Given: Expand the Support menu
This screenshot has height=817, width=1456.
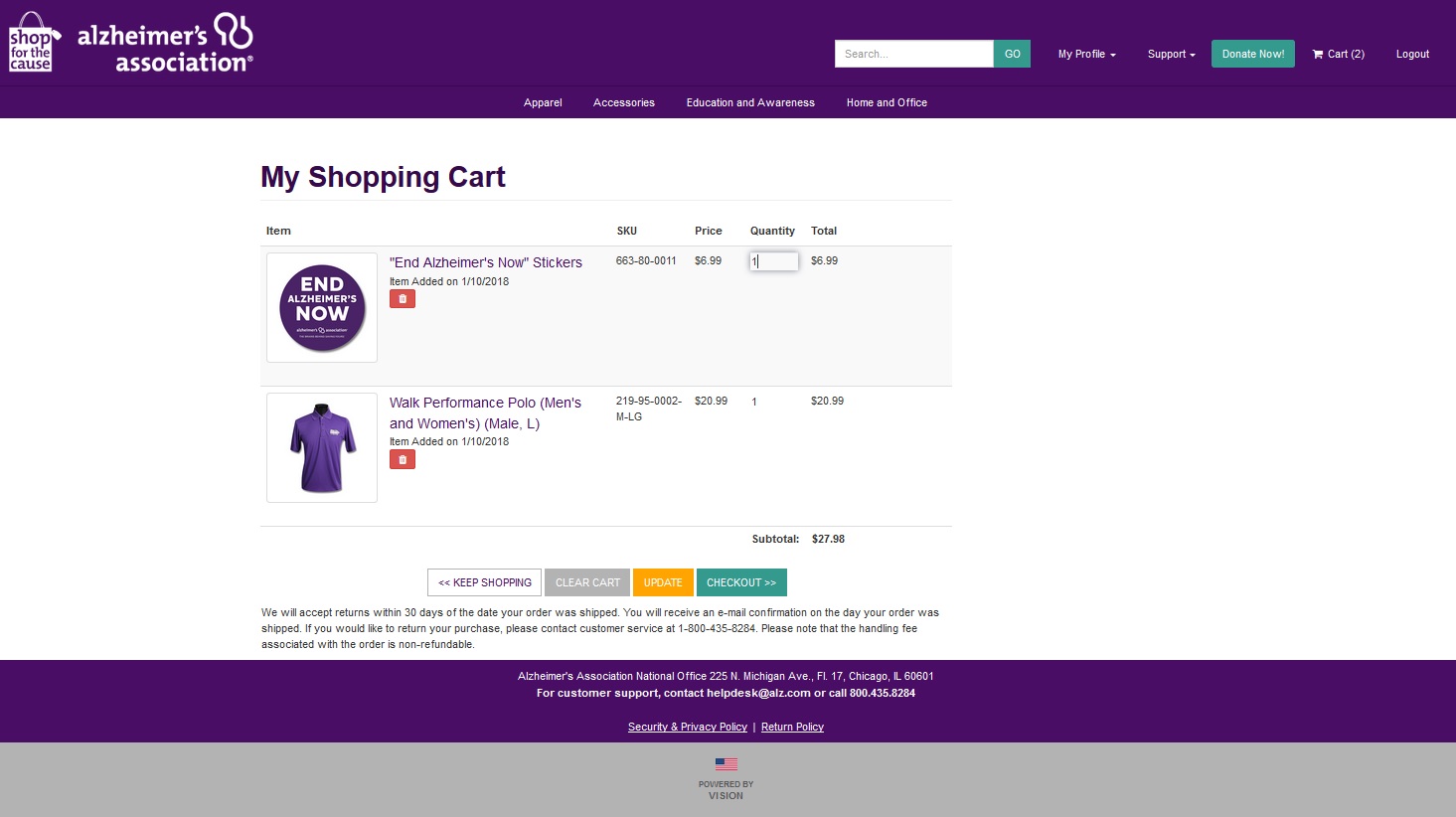Looking at the screenshot, I should [1170, 55].
